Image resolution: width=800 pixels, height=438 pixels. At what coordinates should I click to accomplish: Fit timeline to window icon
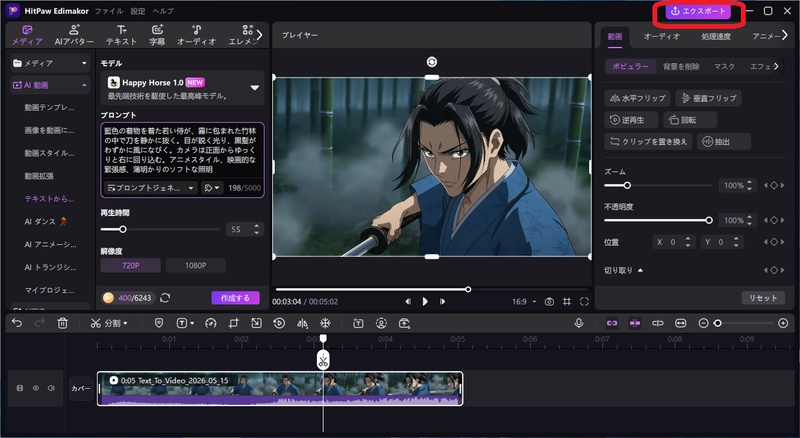click(681, 323)
